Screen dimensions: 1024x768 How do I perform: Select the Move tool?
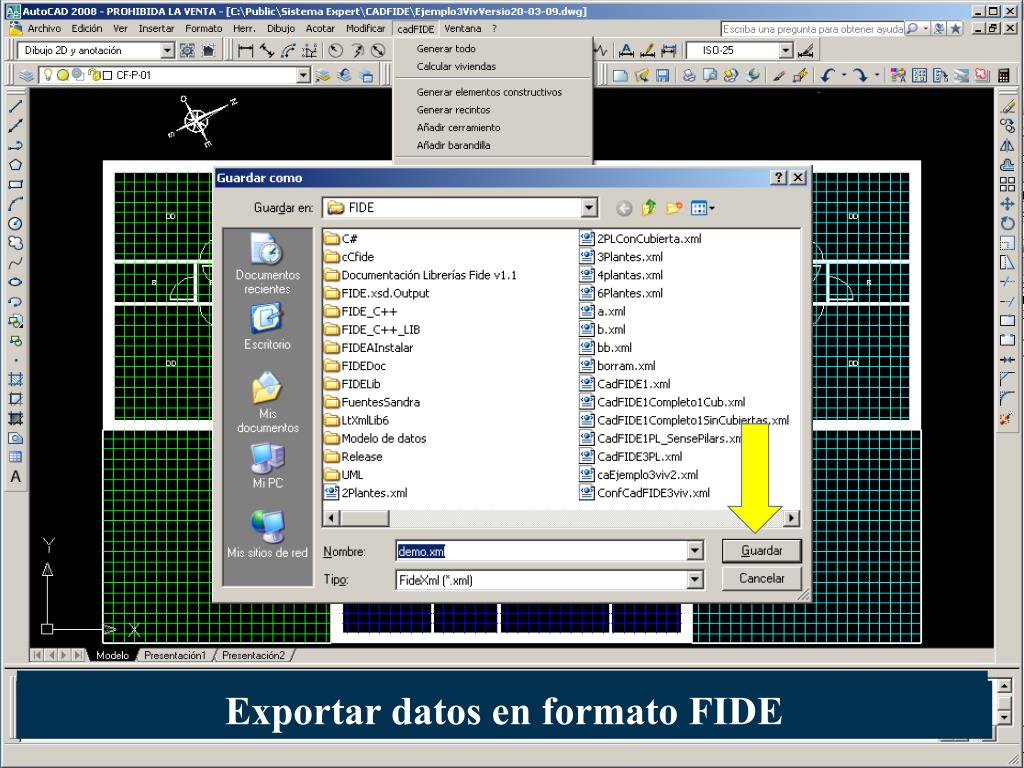pyautogui.click(x=1008, y=204)
